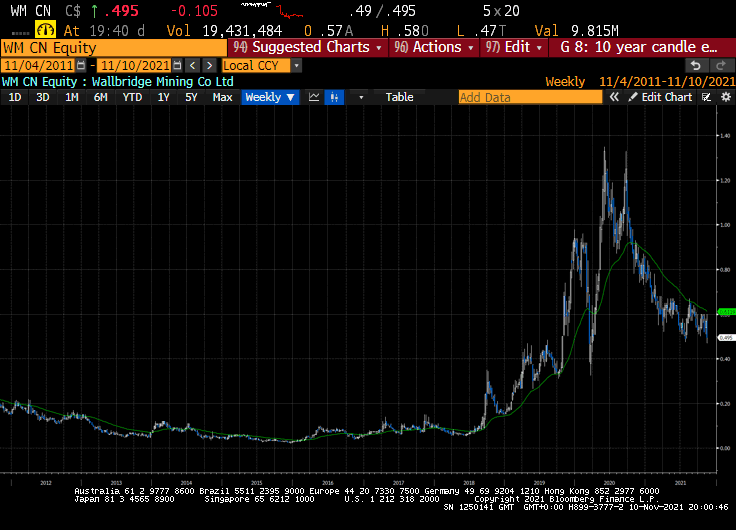Click the bid/ask .49 / .495 quote
736x530 pixels.
click(x=382, y=10)
